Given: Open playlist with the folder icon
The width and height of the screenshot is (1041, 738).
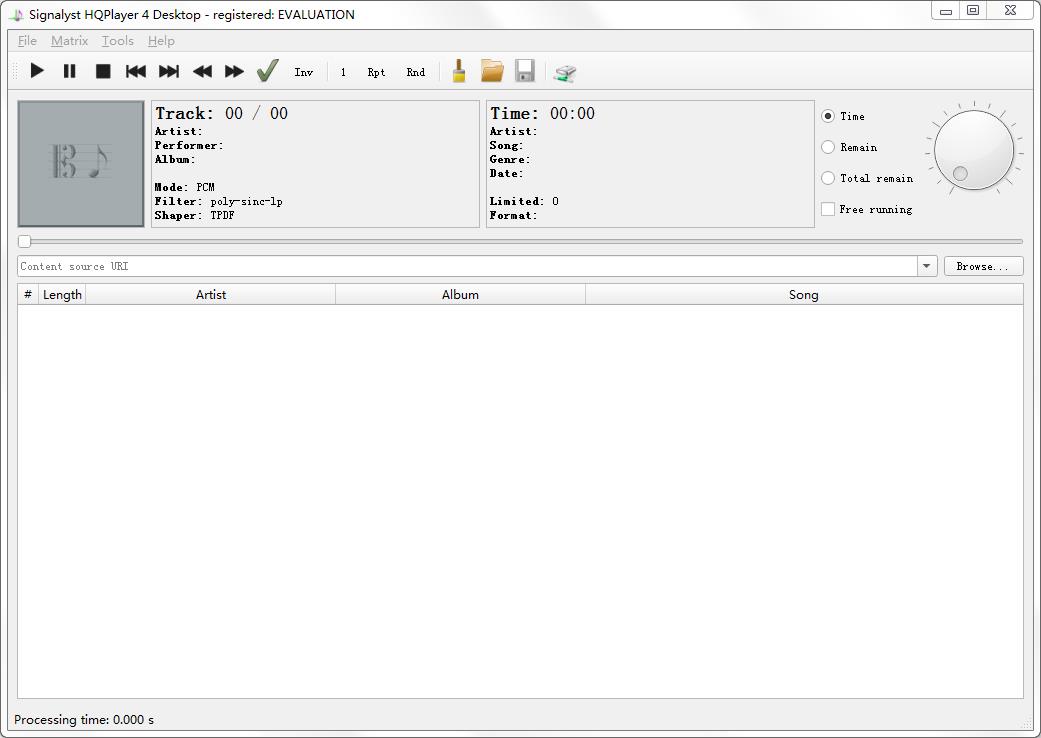Looking at the screenshot, I should (492, 71).
